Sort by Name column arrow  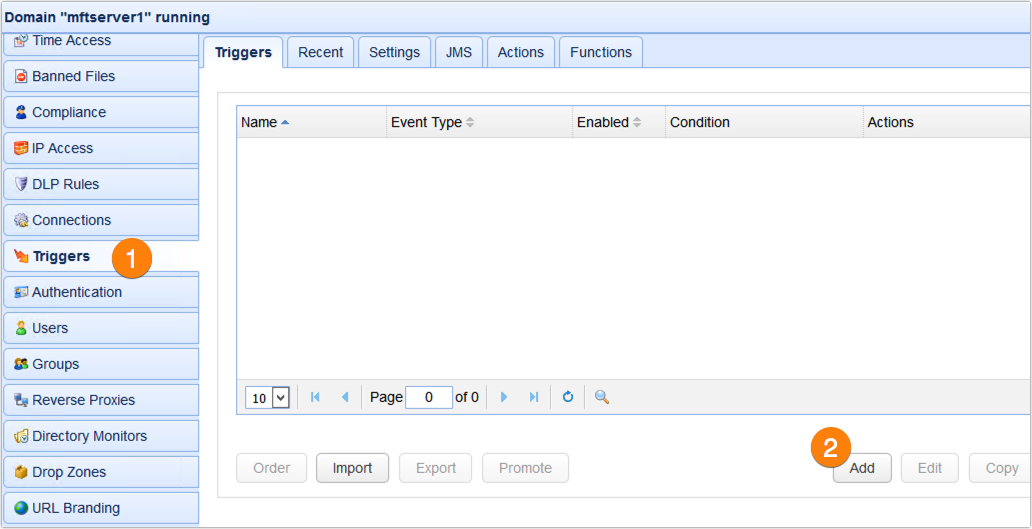coord(285,122)
